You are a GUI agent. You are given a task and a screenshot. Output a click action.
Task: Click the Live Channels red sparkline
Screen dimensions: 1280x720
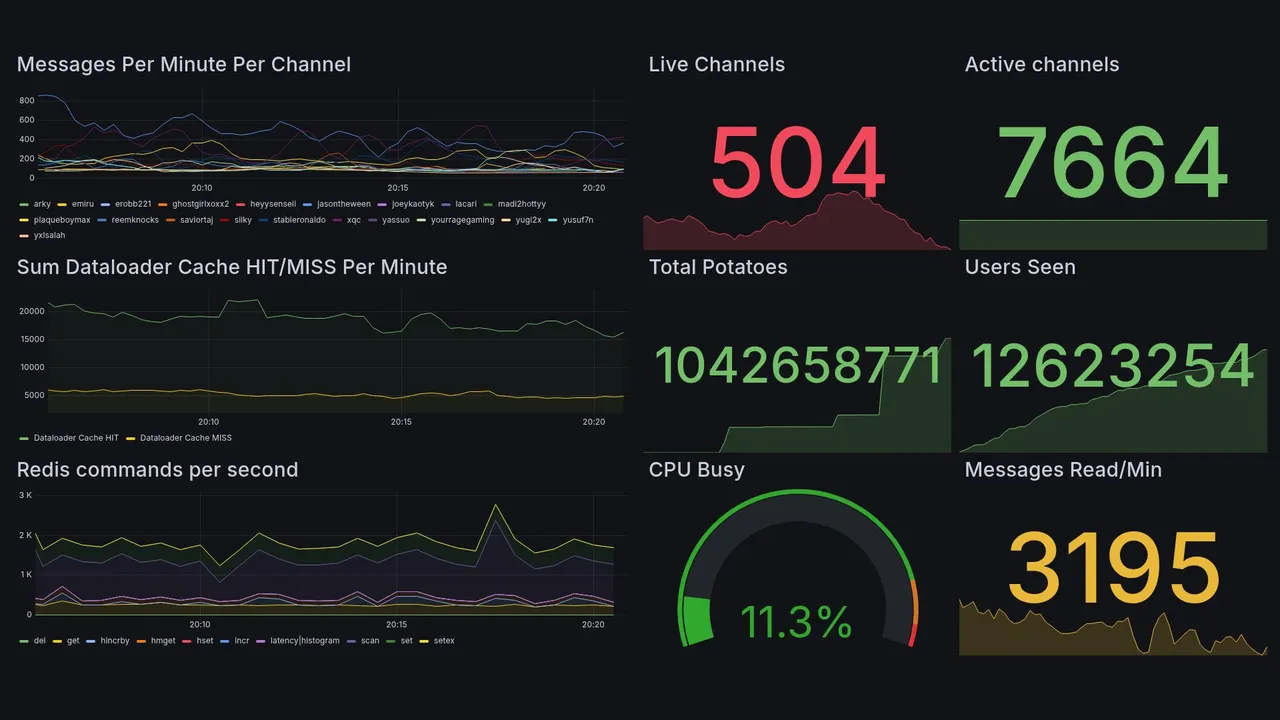pyautogui.click(x=797, y=222)
